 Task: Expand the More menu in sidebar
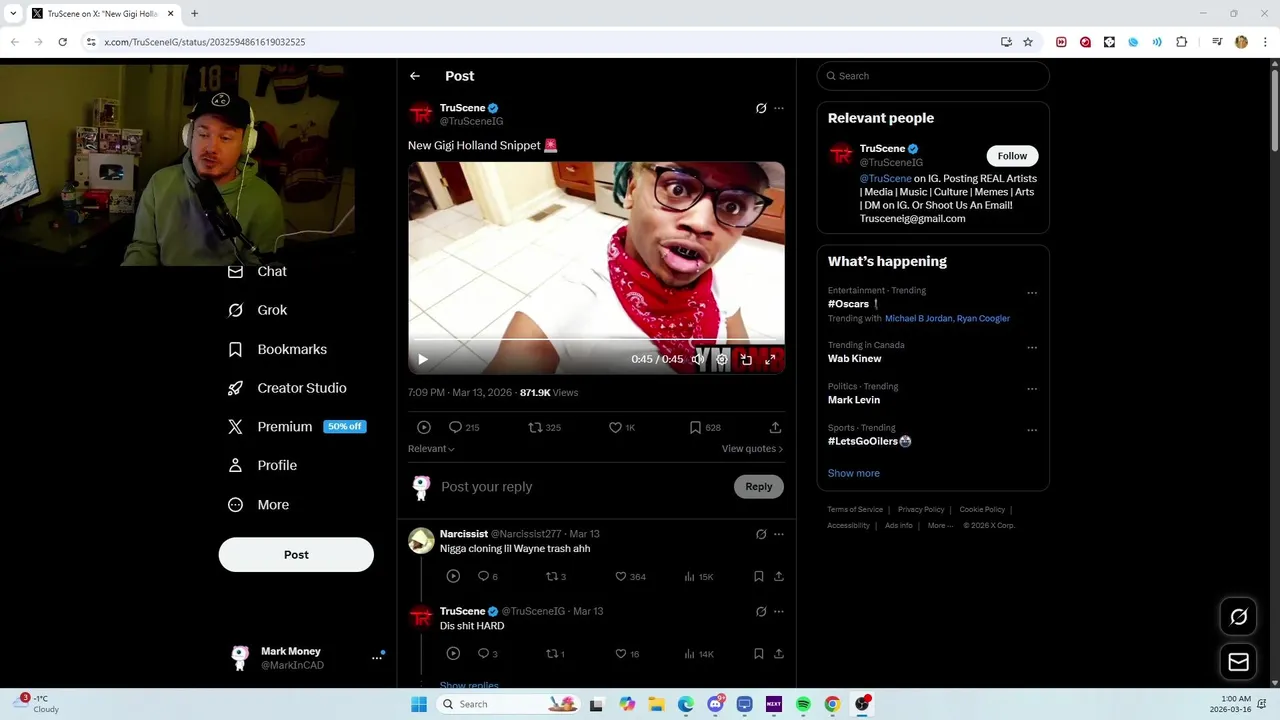pyautogui.click(x=258, y=505)
